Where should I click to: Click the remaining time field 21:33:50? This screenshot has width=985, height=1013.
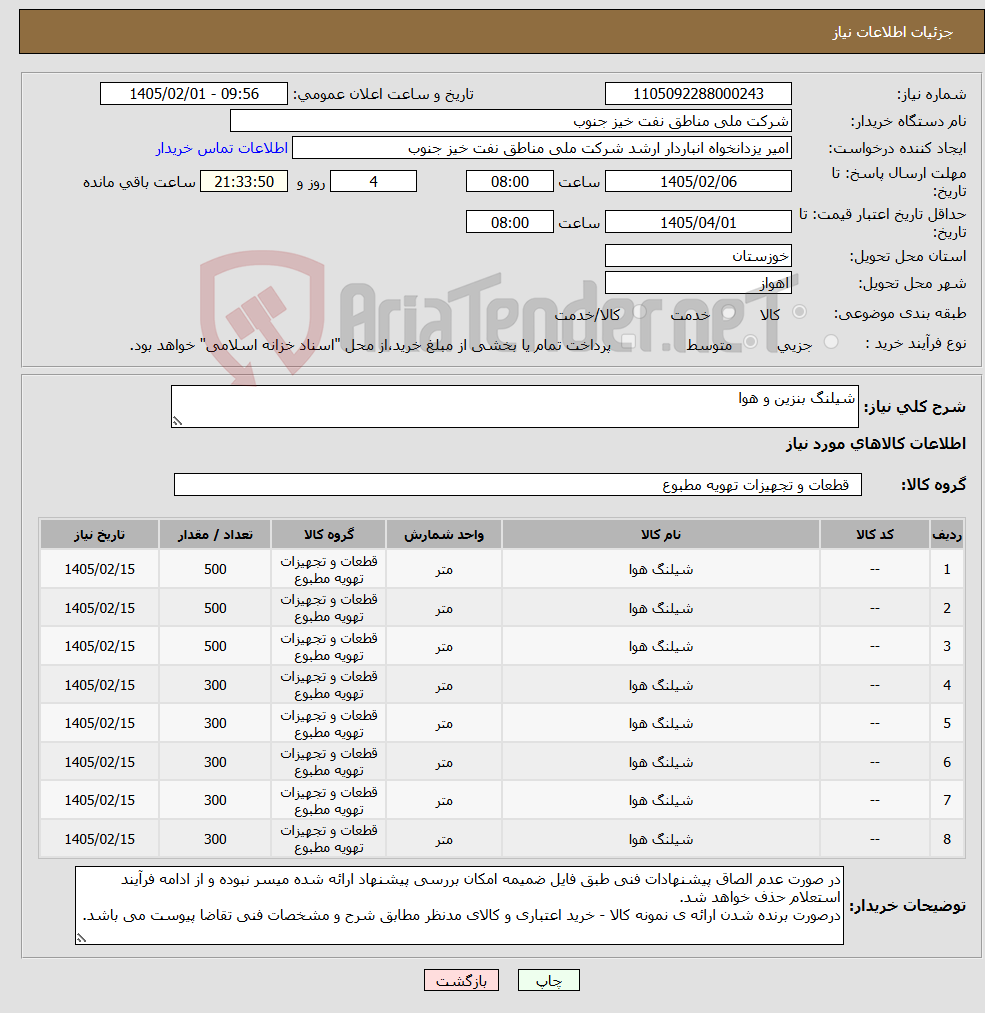point(244,182)
